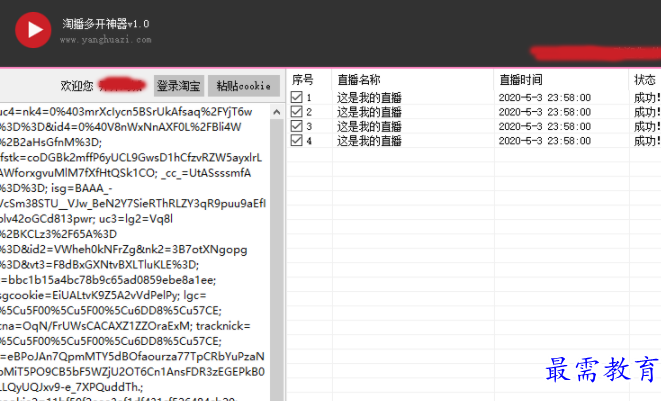Click the 成功 status in row 1
The width and height of the screenshot is (667, 401).
(647, 98)
